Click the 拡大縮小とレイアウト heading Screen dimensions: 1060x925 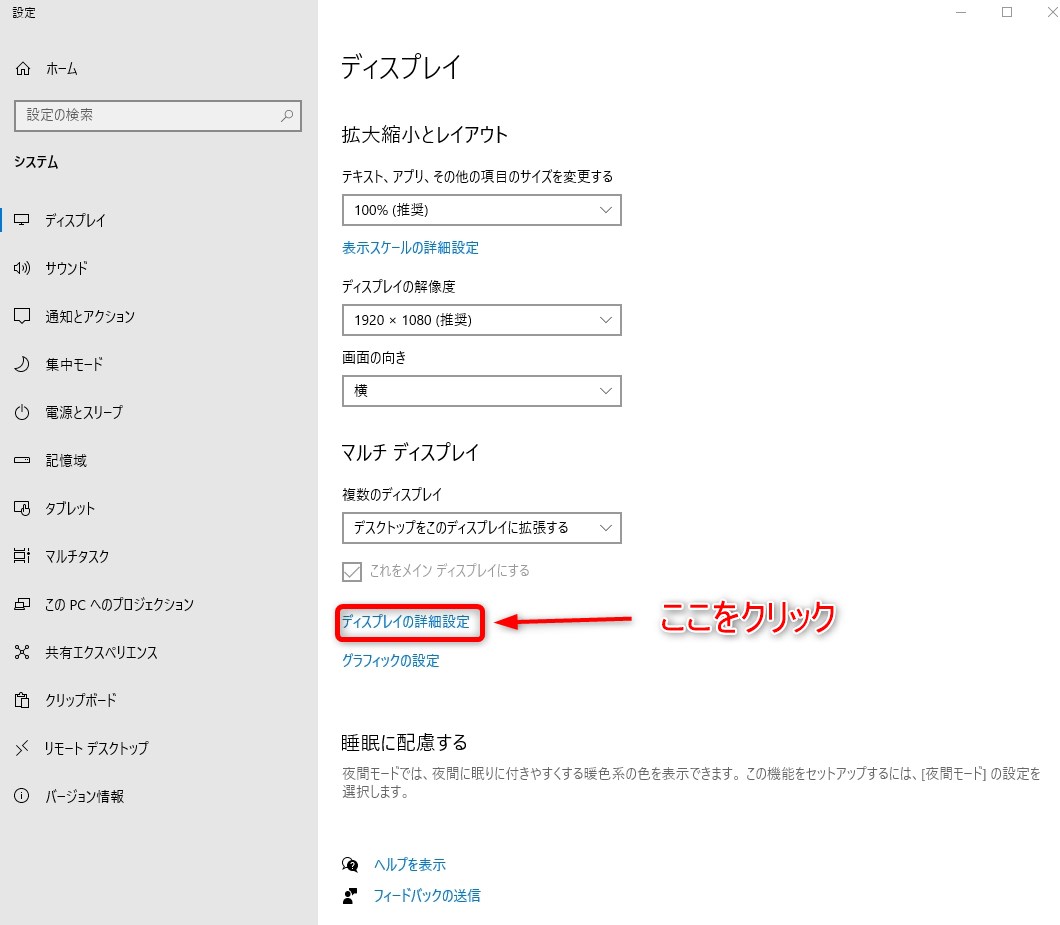point(425,135)
